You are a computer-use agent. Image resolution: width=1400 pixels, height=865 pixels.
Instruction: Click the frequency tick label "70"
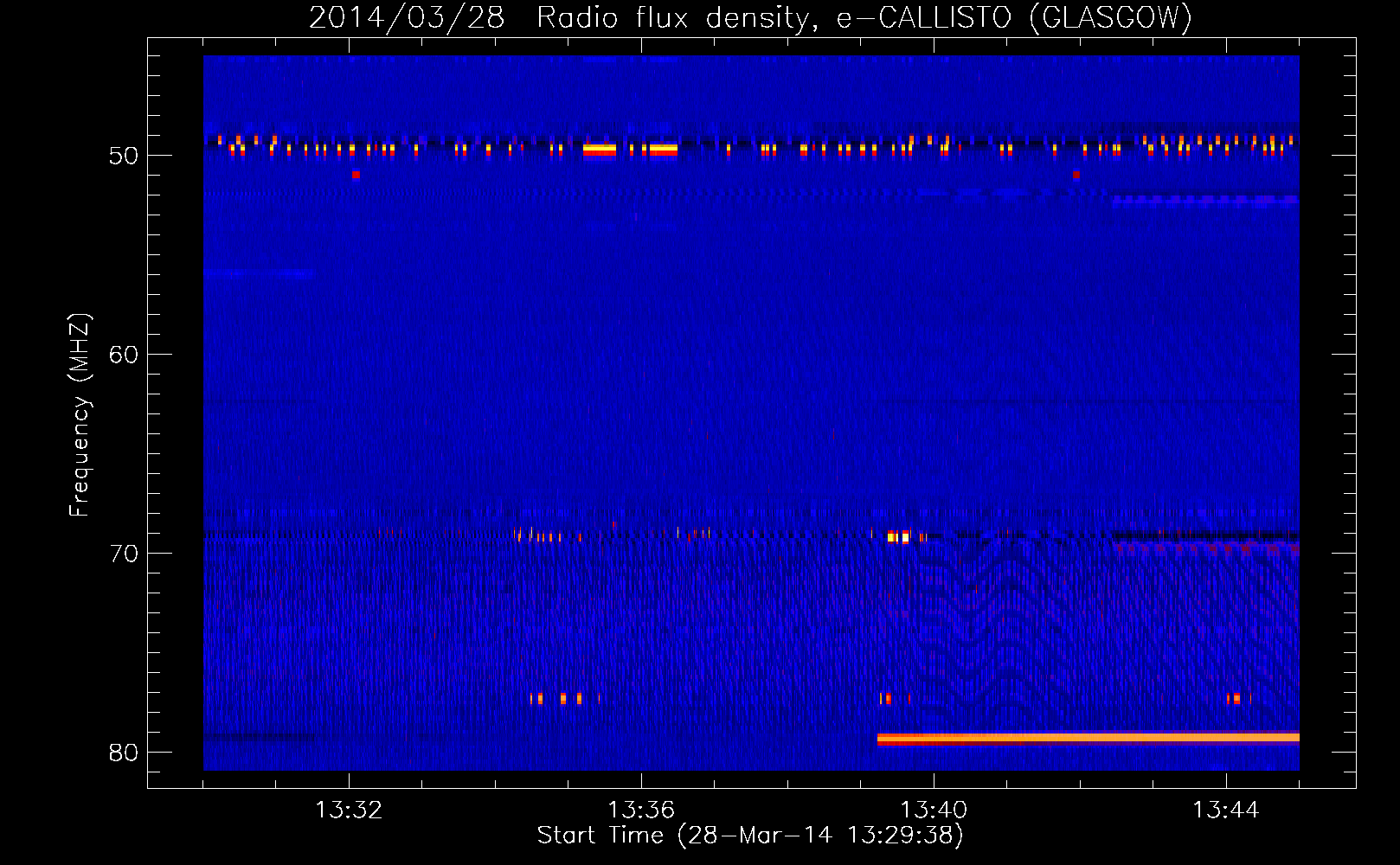tap(124, 554)
